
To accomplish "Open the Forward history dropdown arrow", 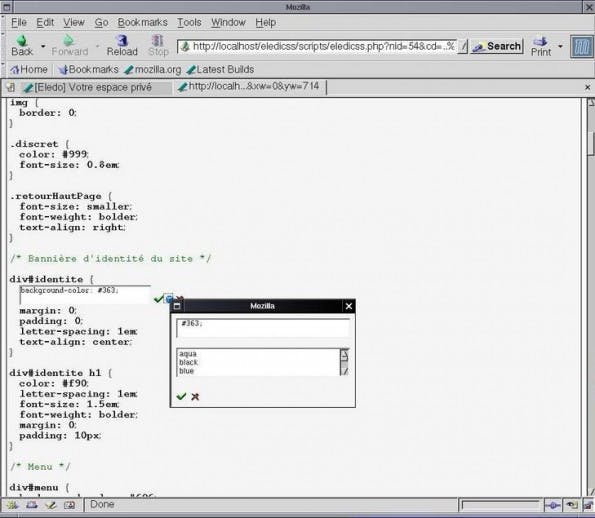I will (x=97, y=46).
